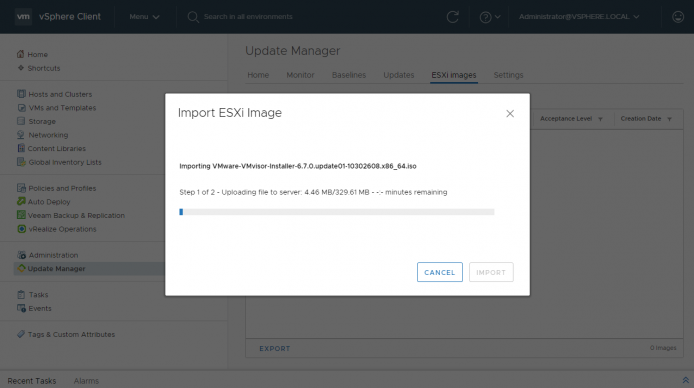Click the Content Libraries icon
Screen dimensions: 694x388
coord(21,148)
